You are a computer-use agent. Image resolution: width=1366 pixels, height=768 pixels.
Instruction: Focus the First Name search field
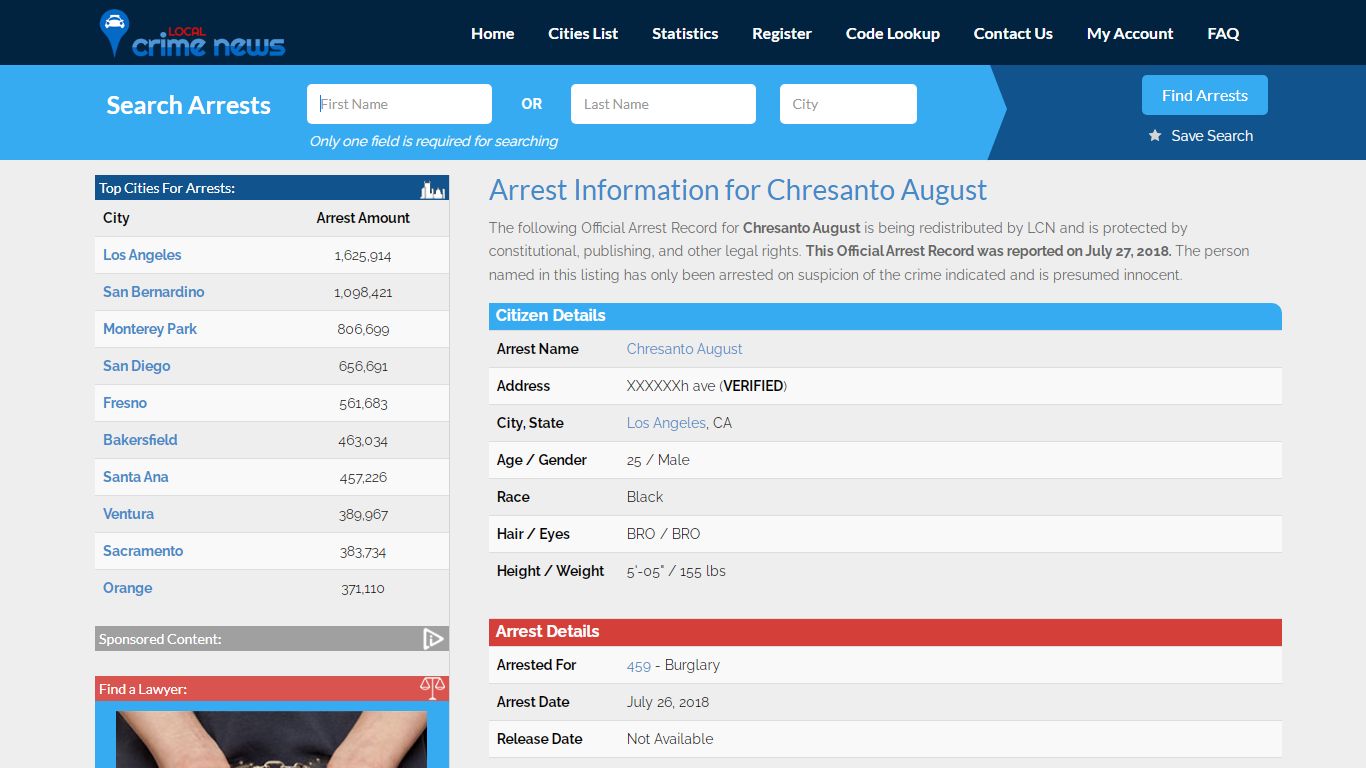399,104
